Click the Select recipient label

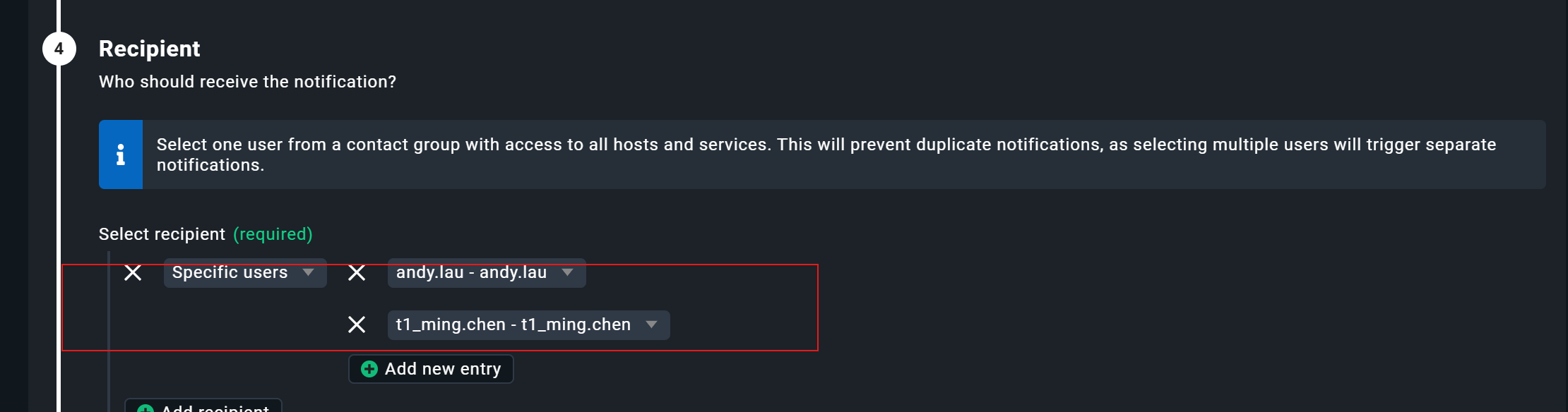click(x=162, y=234)
